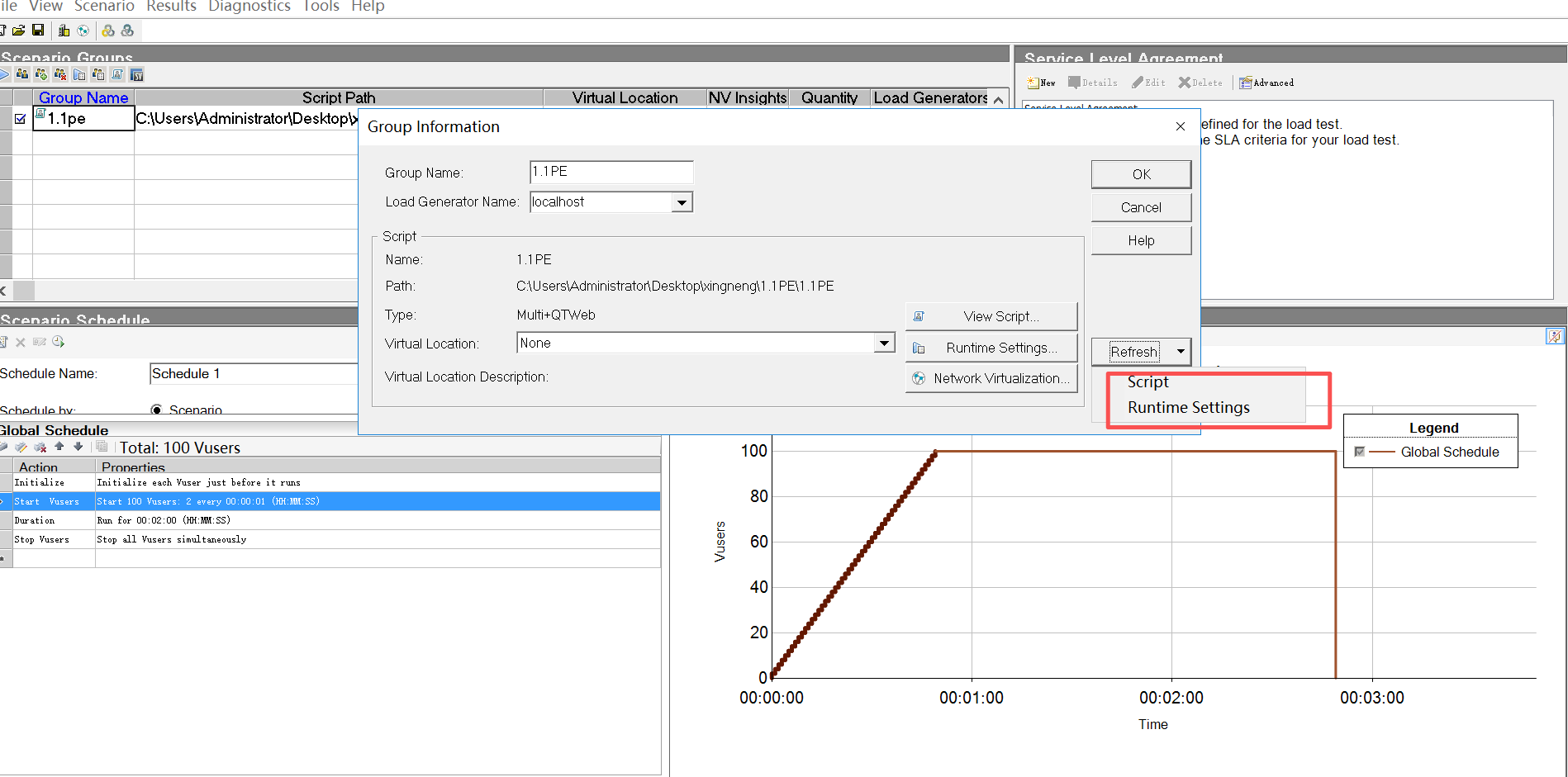This screenshot has height=777, width=1568.
Task: Open Runtime Settings button in Script section
Action: (991, 348)
